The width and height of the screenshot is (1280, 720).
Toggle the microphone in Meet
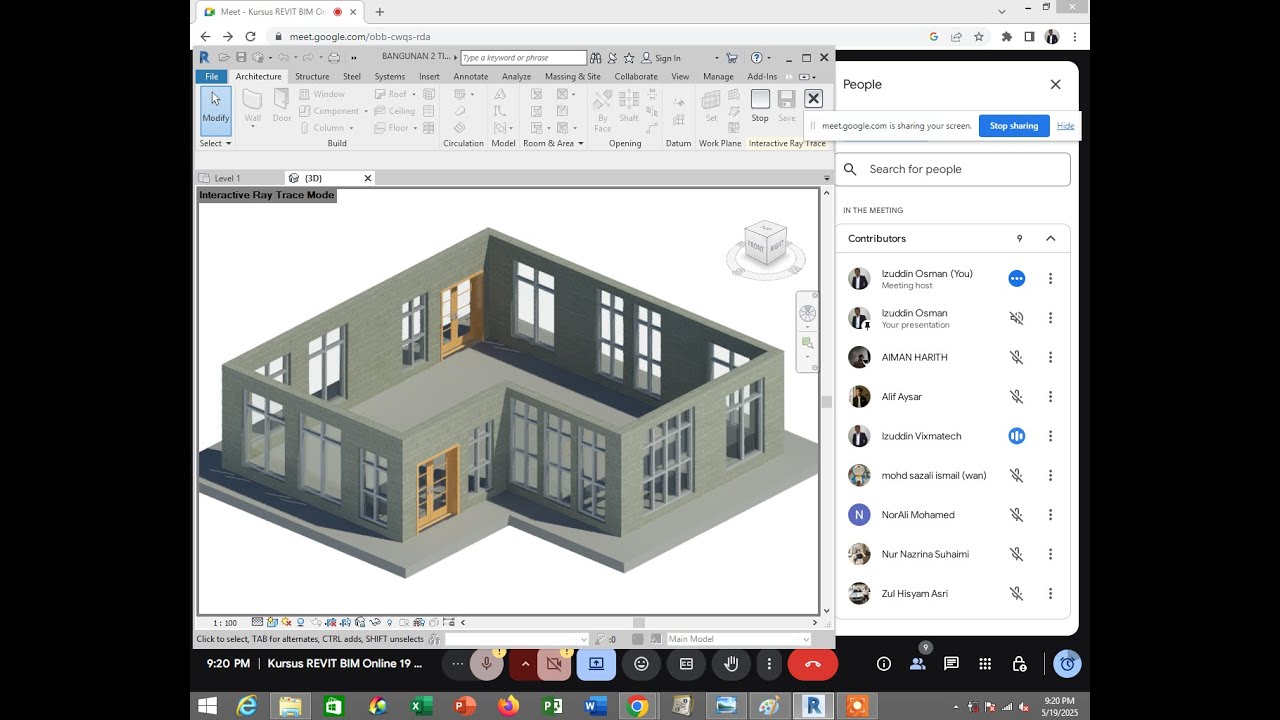coord(486,663)
